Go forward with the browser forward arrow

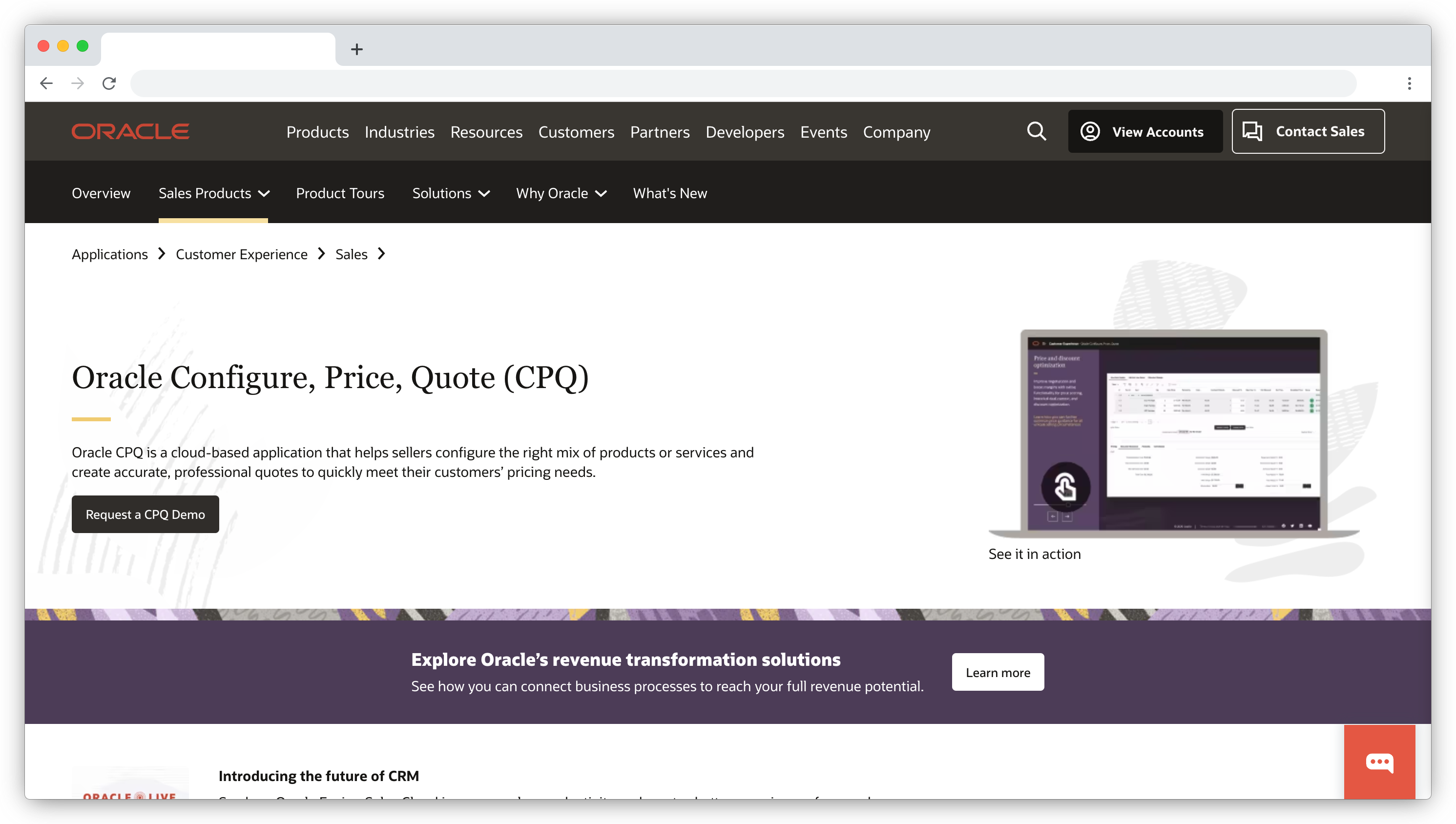coord(78,83)
